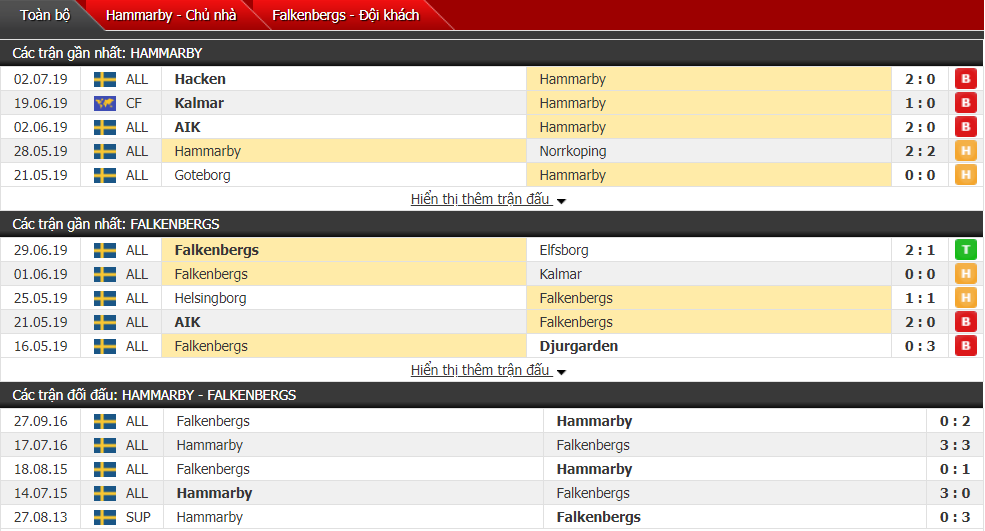Click orange H badge in Helsingborg row
The image size is (985, 531).
click(x=966, y=298)
